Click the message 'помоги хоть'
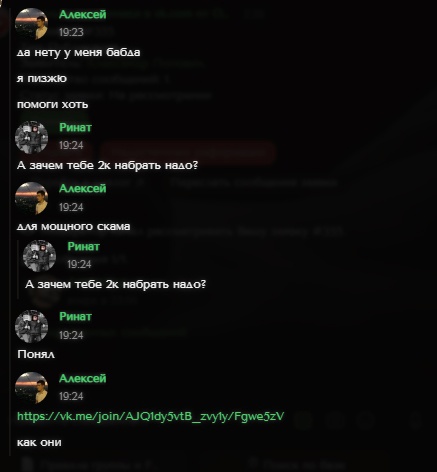The width and height of the screenshot is (437, 472). point(52,105)
